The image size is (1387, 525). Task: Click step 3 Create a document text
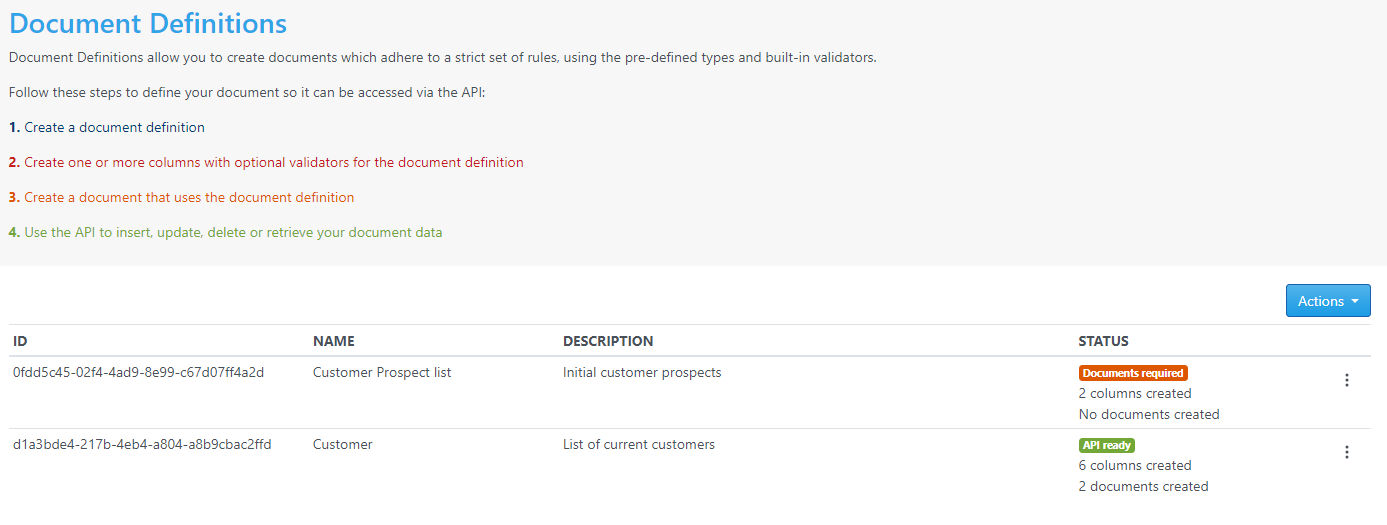pos(181,197)
